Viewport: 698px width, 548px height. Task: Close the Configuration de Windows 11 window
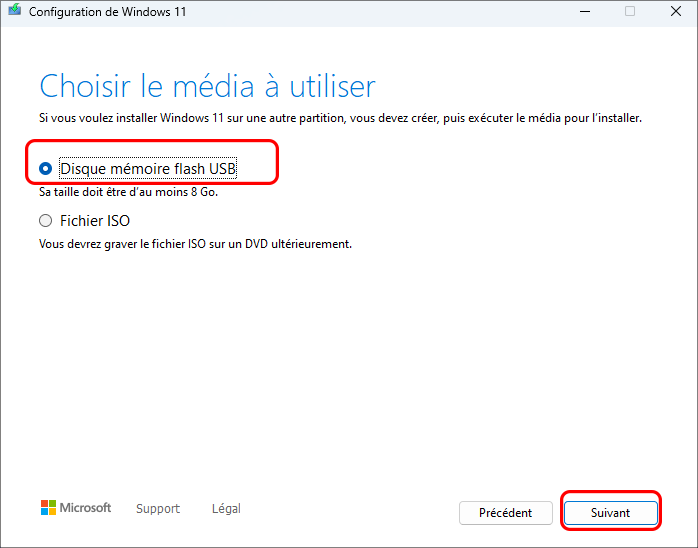(676, 11)
